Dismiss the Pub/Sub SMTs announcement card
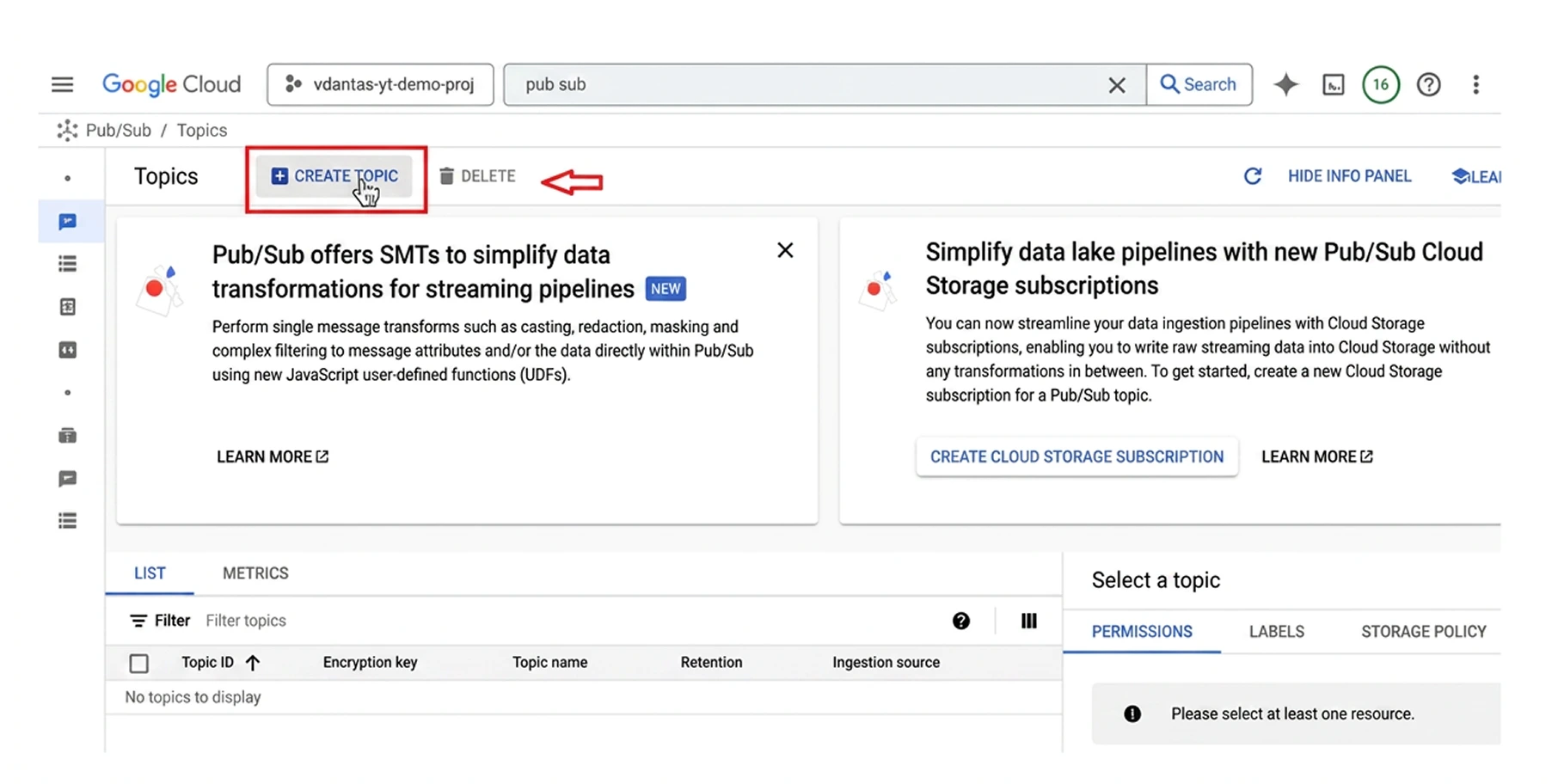This screenshot has width=1558, height=784. click(x=785, y=250)
